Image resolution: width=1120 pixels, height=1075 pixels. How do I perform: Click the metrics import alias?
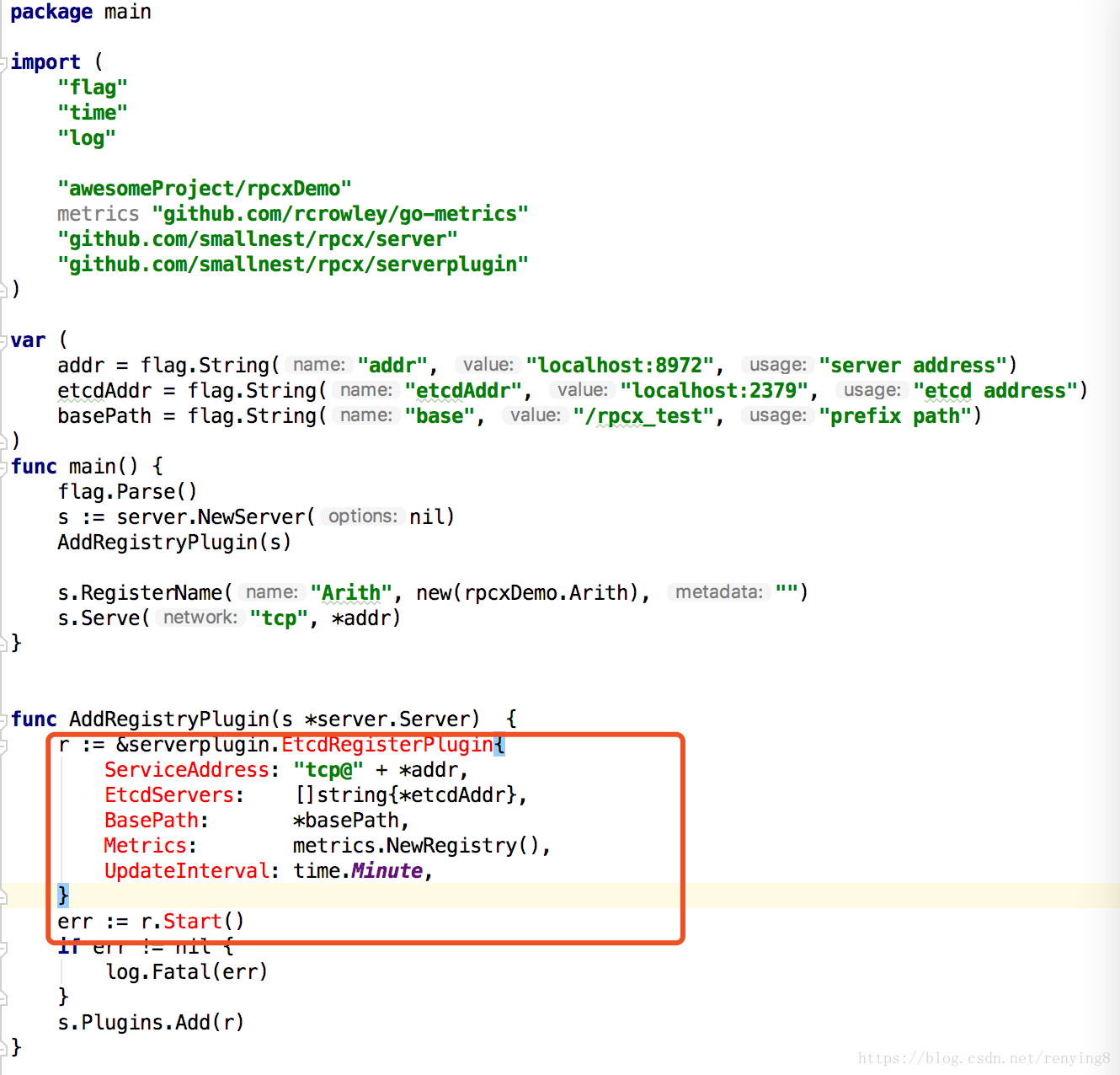[x=98, y=214]
